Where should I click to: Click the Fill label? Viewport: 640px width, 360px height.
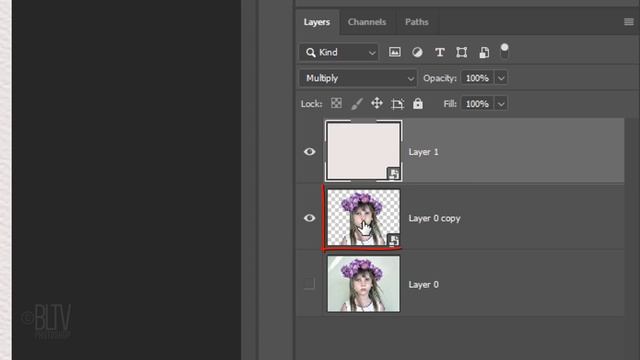(x=450, y=104)
